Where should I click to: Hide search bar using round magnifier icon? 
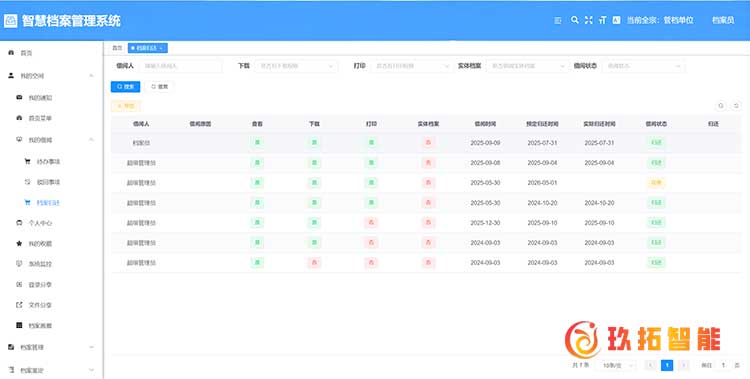pos(721,106)
